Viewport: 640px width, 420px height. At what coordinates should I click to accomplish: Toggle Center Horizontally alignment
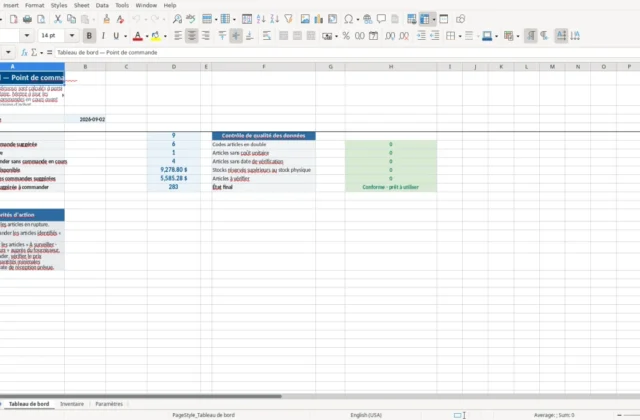[x=191, y=36]
